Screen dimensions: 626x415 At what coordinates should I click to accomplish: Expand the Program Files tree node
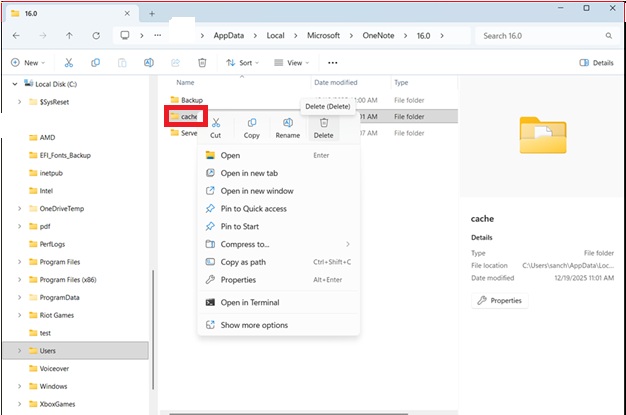point(20,261)
